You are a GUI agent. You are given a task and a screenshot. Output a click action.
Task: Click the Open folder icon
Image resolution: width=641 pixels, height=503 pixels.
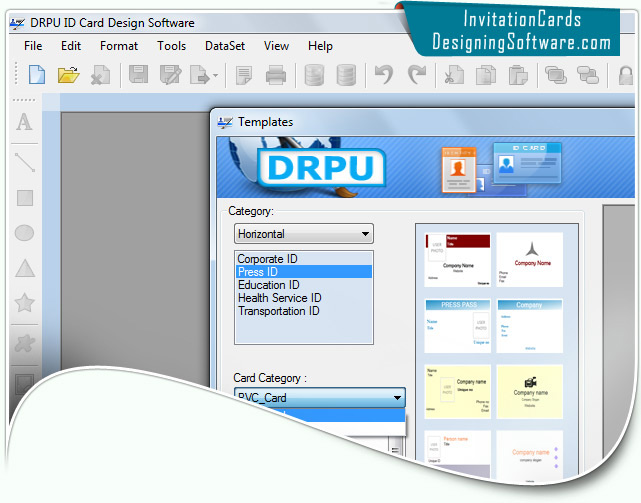(68, 74)
